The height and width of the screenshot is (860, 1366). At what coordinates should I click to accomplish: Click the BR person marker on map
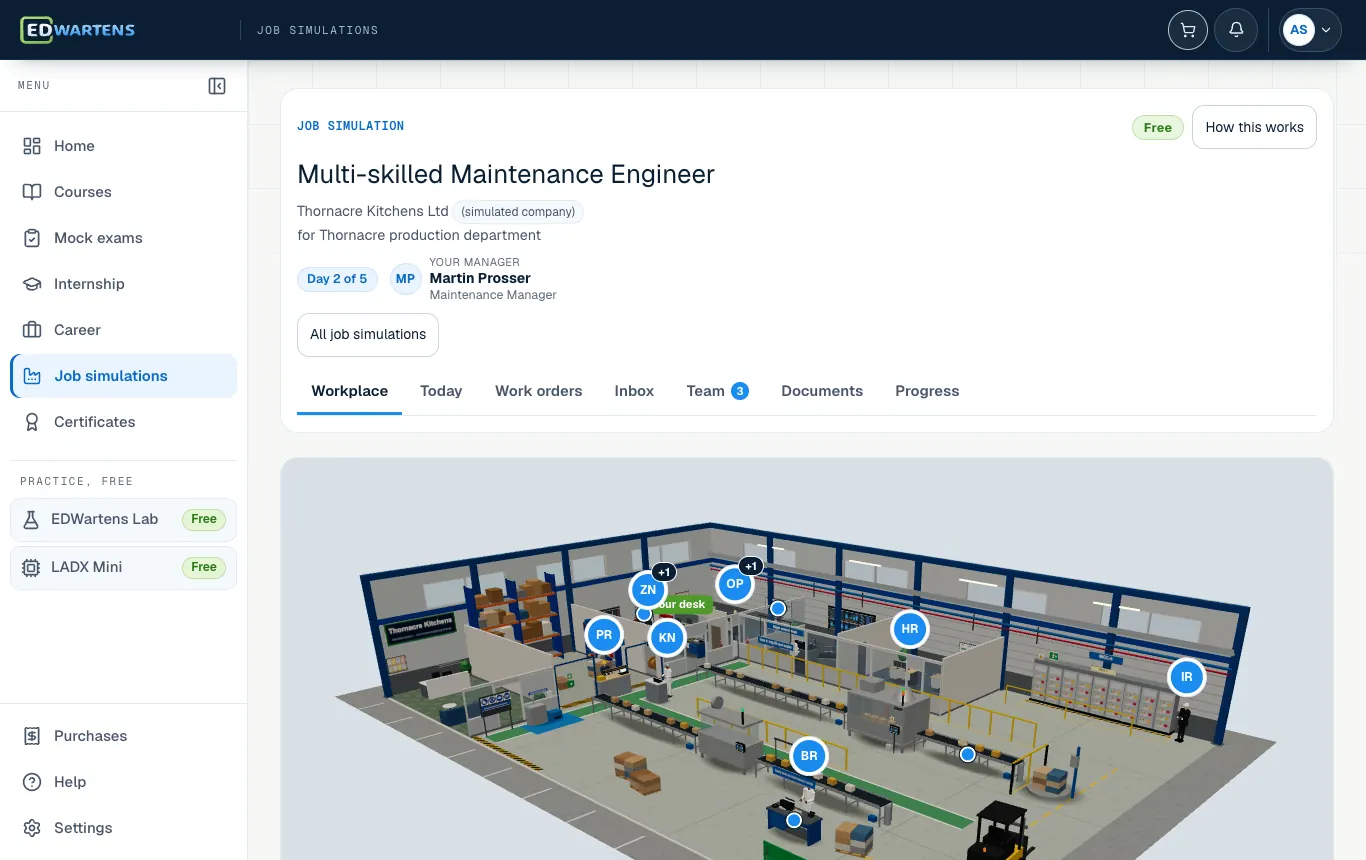click(809, 756)
